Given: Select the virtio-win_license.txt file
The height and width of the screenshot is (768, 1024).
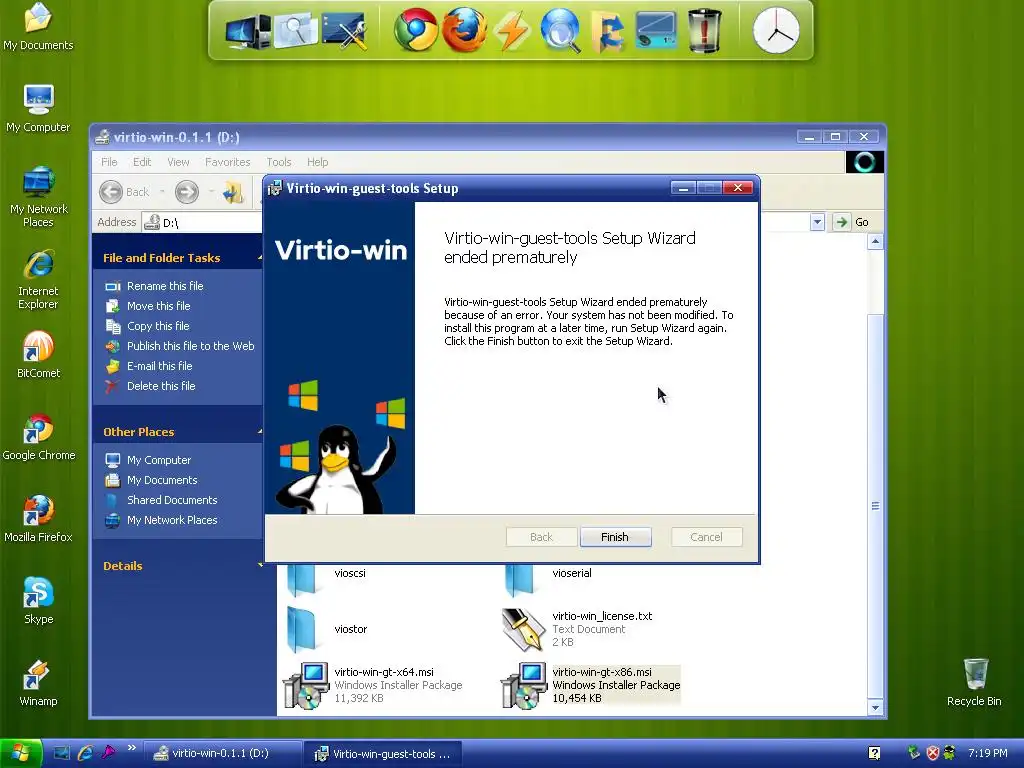Looking at the screenshot, I should [x=577, y=630].
